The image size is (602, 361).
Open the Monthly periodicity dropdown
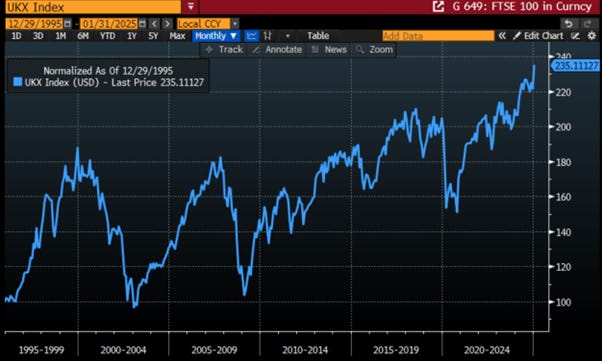pyautogui.click(x=216, y=36)
